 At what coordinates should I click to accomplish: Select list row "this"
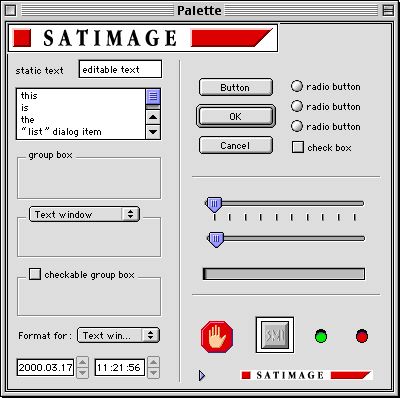point(81,96)
